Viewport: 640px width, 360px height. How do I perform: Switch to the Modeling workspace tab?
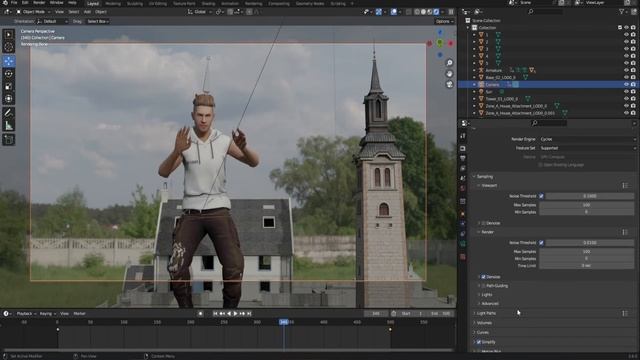(x=113, y=3)
